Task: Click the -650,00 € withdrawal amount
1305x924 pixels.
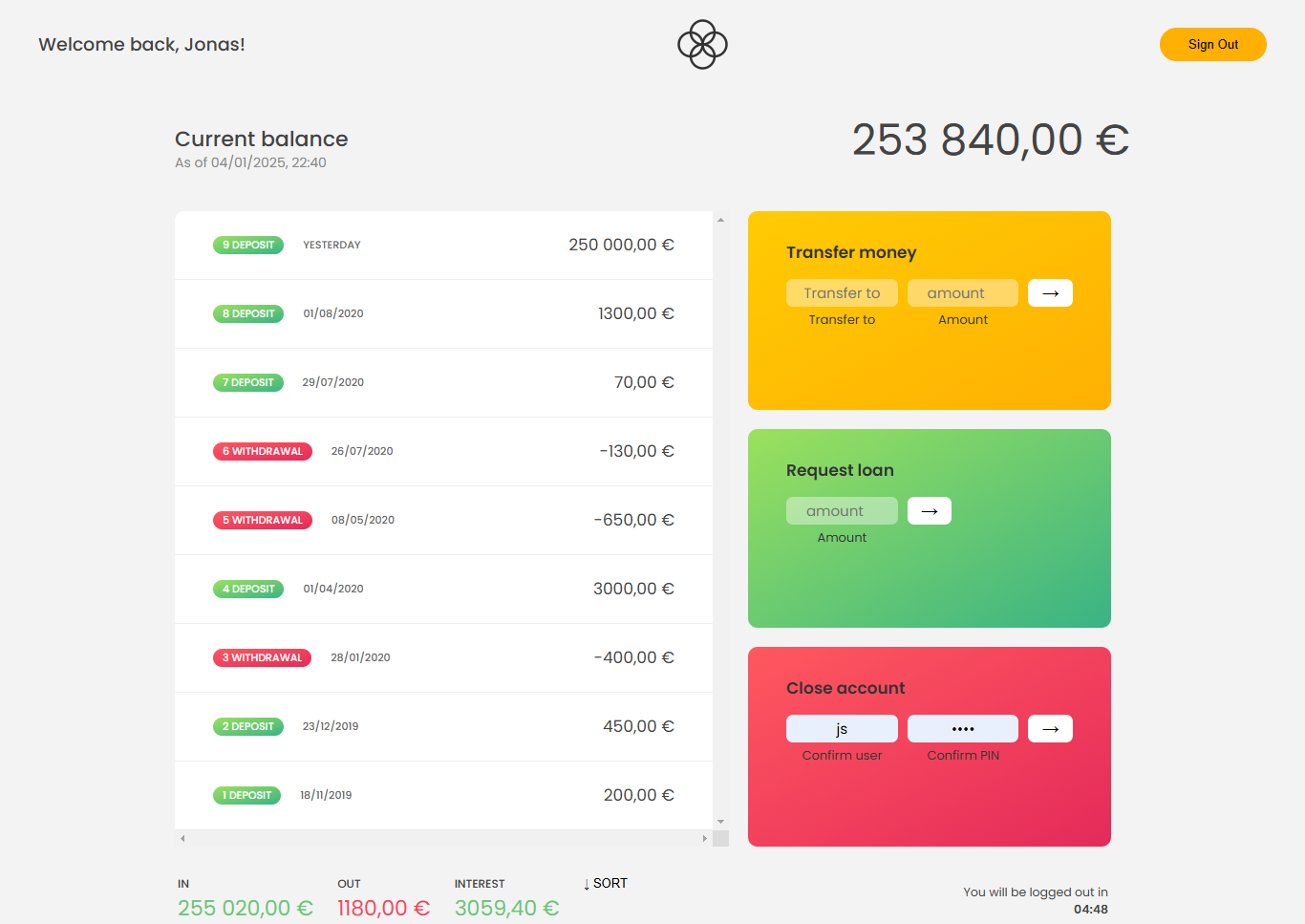Action: [633, 520]
